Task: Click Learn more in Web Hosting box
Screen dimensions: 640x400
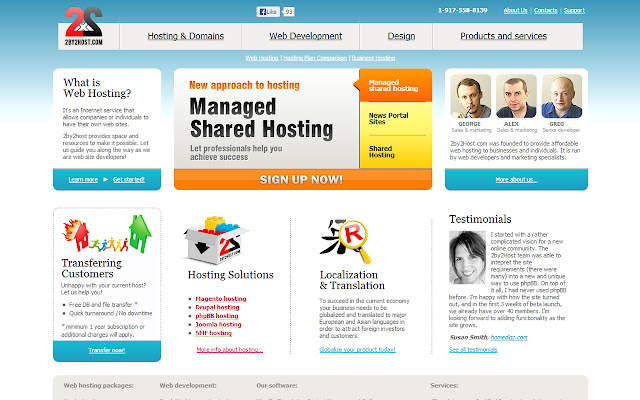Action: [x=83, y=180]
